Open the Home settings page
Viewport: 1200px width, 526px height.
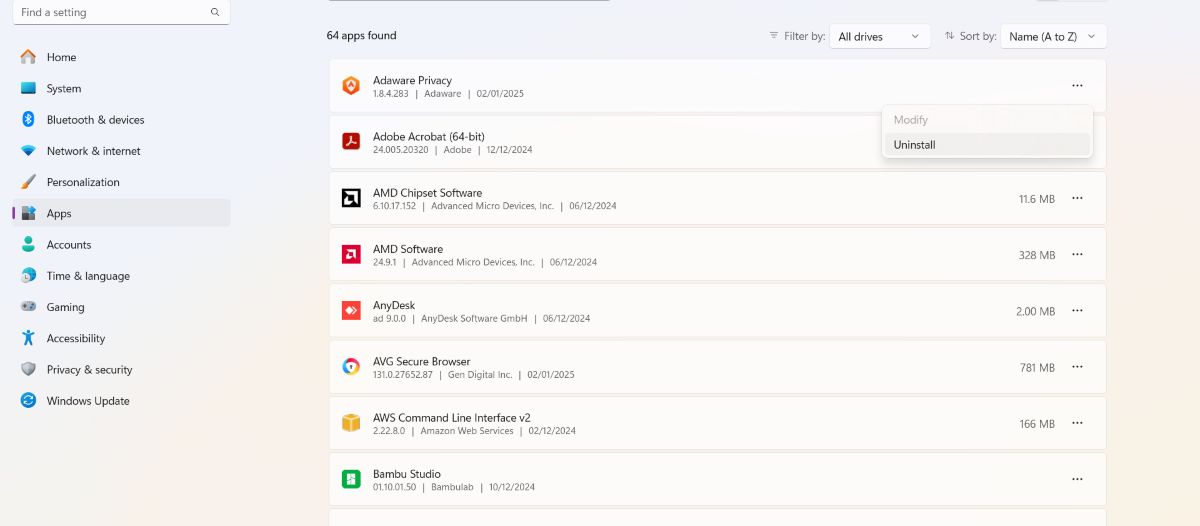[121, 57]
